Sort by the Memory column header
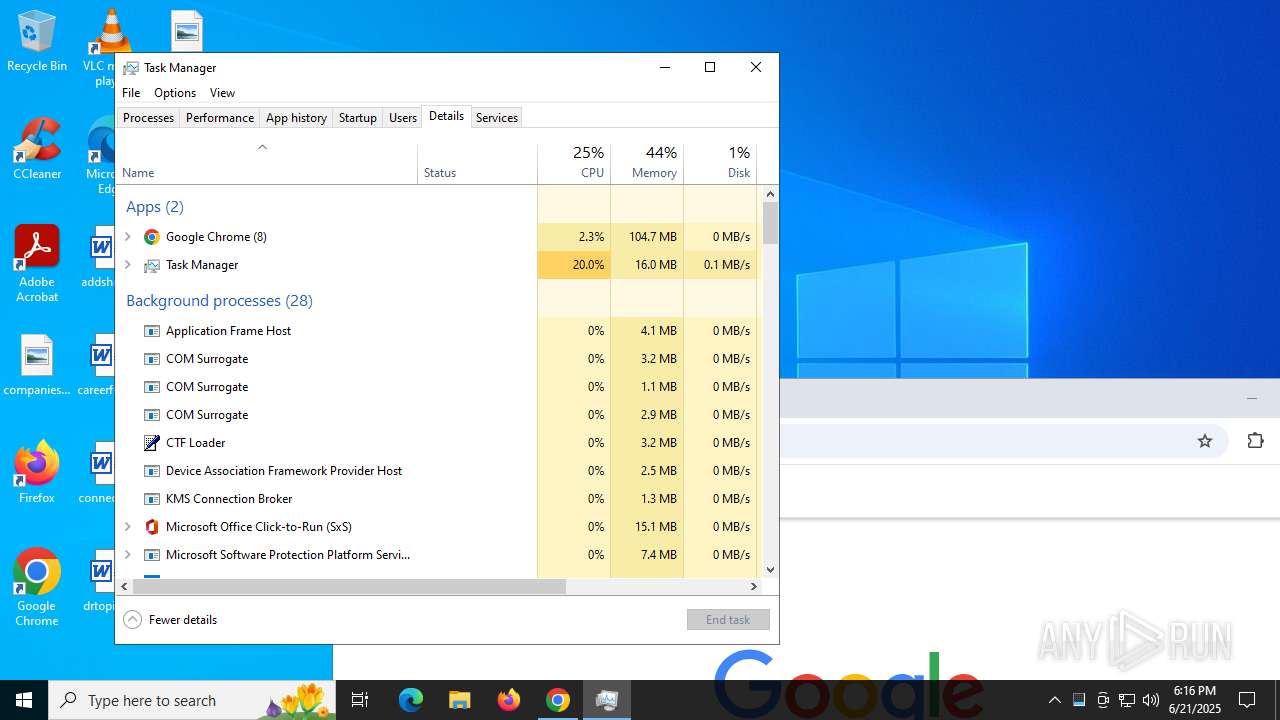1280x720 pixels. click(x=647, y=164)
